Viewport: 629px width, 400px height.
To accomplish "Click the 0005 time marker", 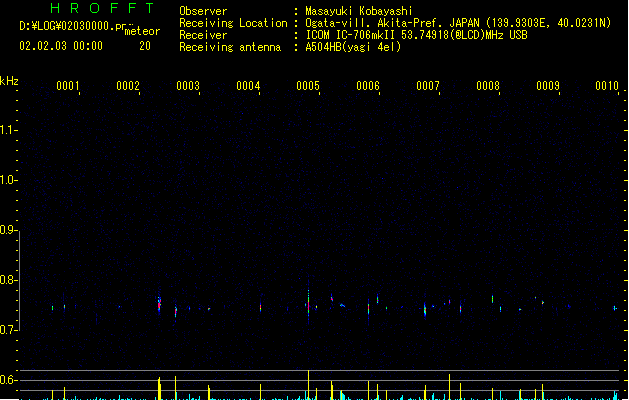I will [x=308, y=86].
